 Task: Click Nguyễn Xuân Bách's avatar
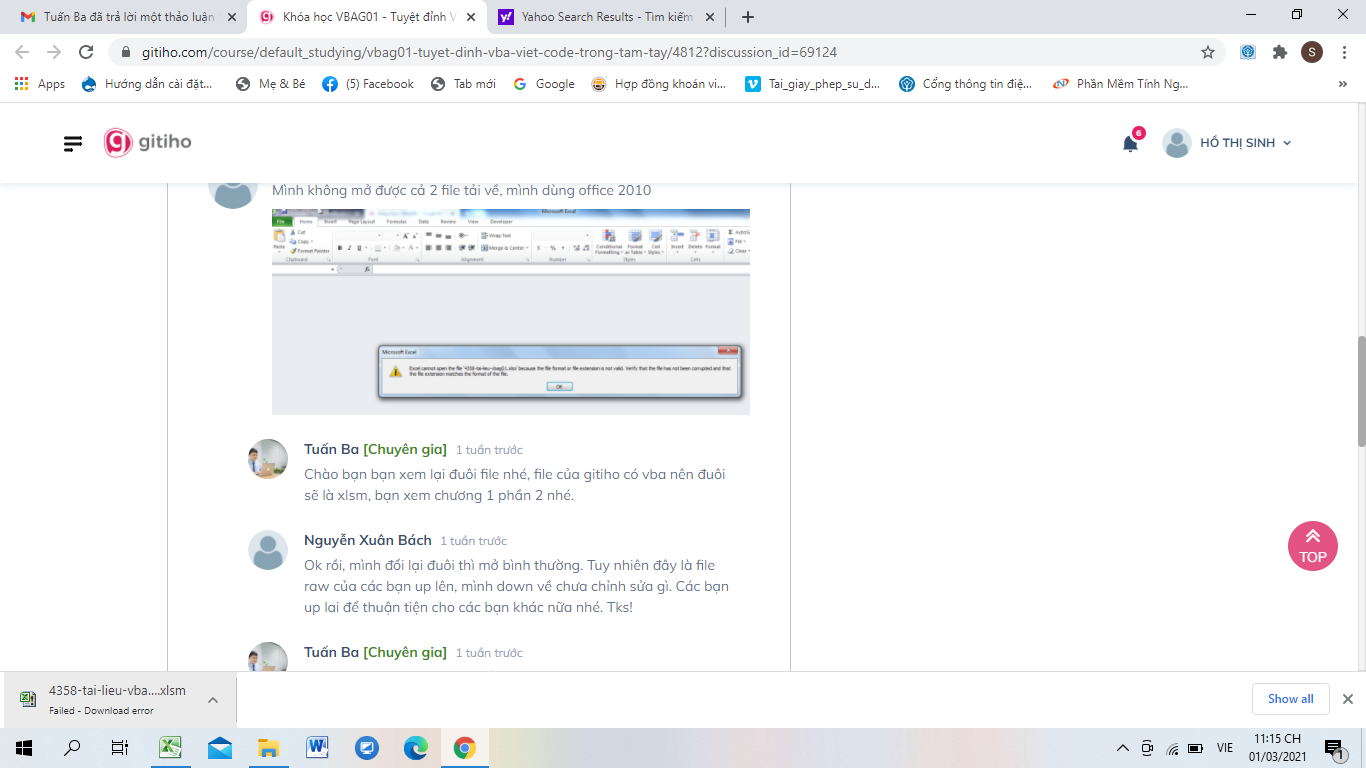coord(268,550)
